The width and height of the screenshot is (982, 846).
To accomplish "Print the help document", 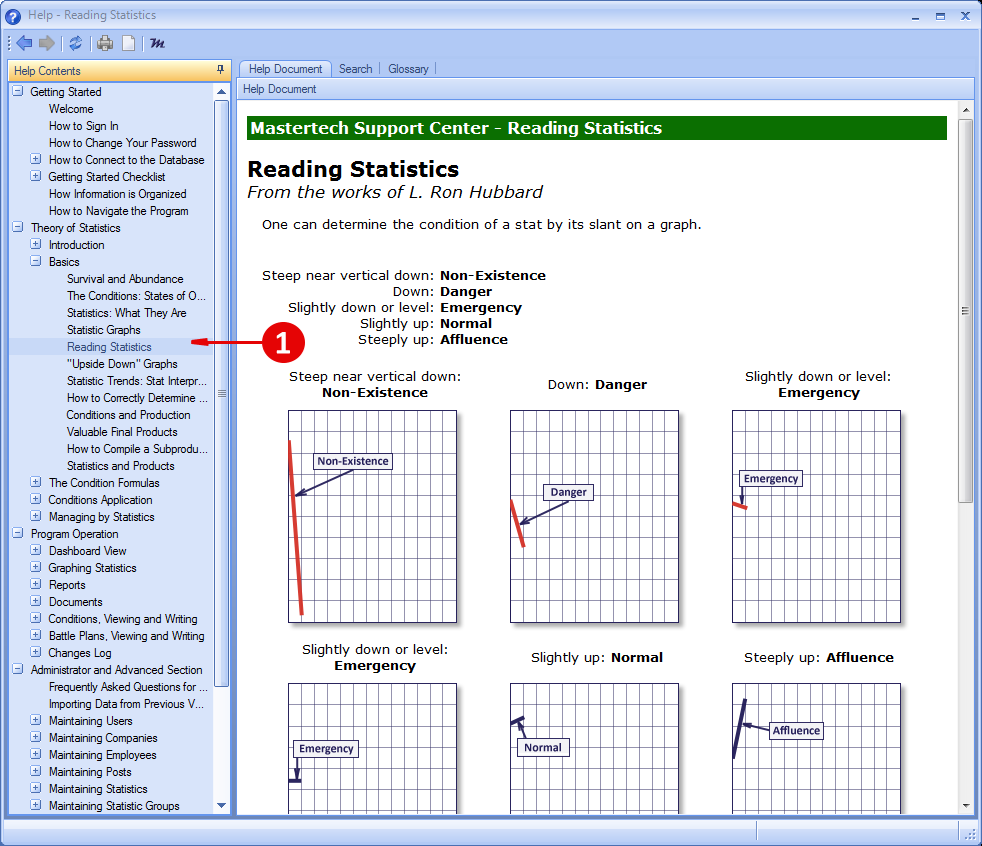I will tap(105, 43).
